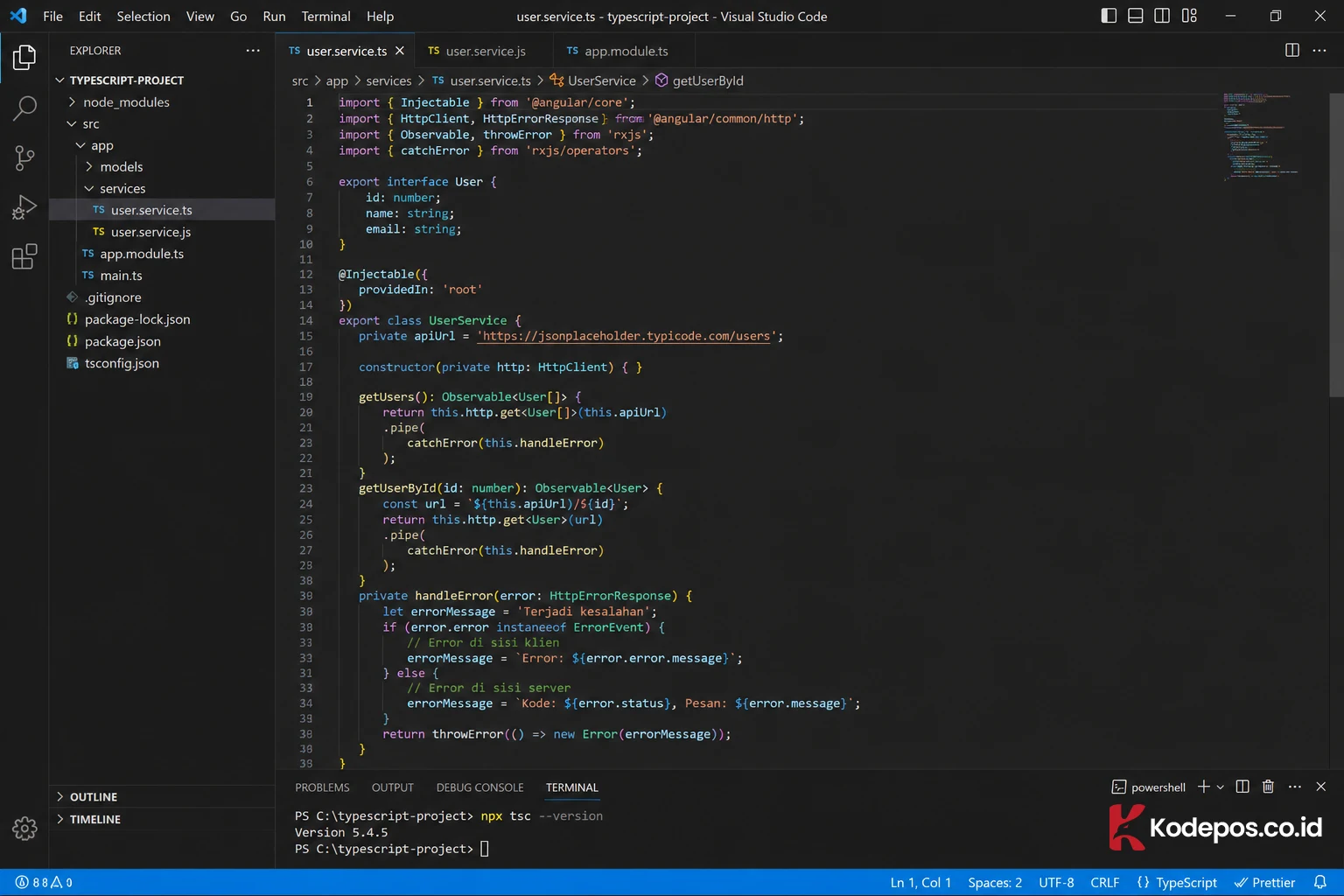Open Customize Layout icon
This screenshot has height=896, width=1344.
click(x=1189, y=16)
